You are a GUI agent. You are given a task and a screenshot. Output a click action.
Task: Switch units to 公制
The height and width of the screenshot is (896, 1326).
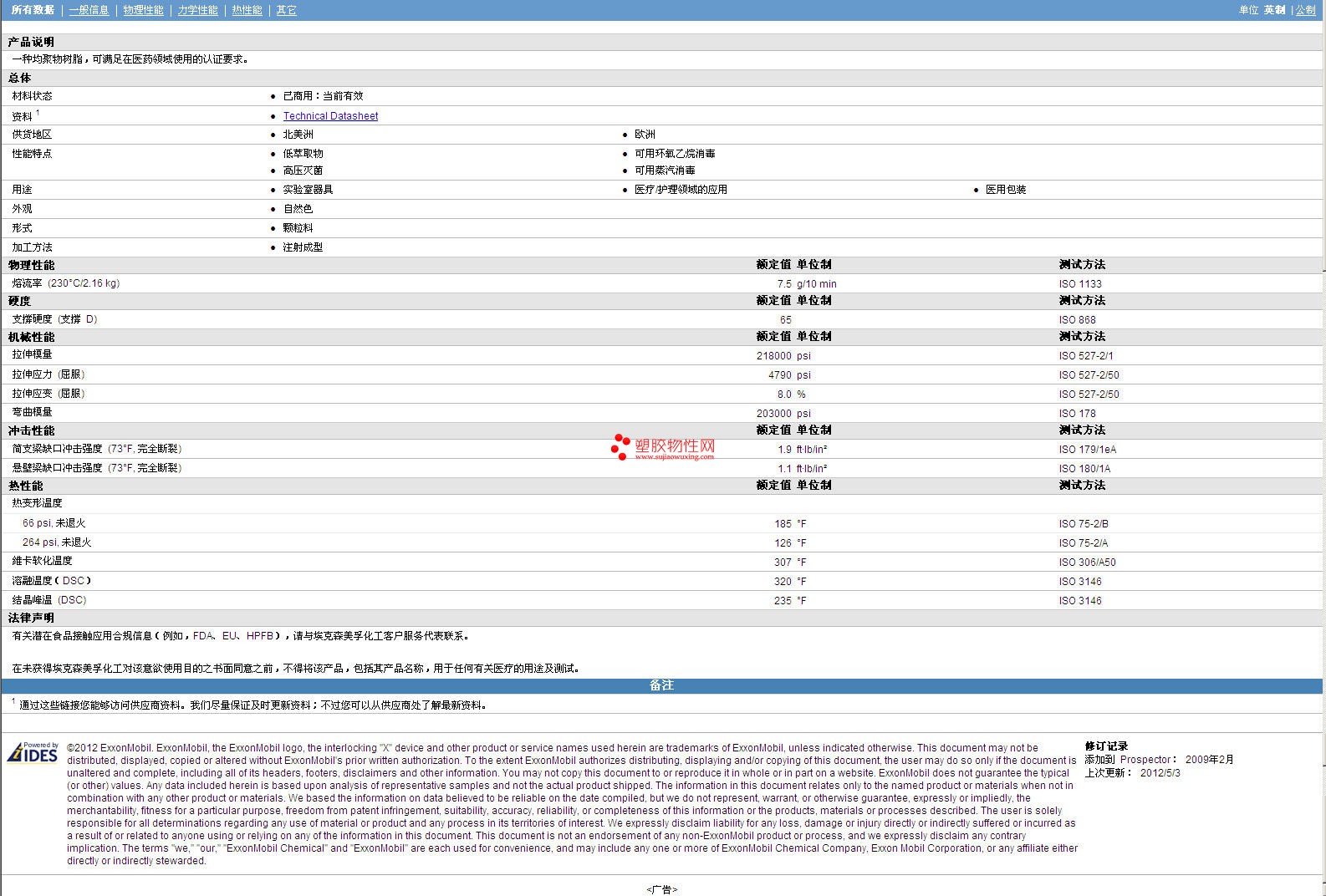(1305, 10)
